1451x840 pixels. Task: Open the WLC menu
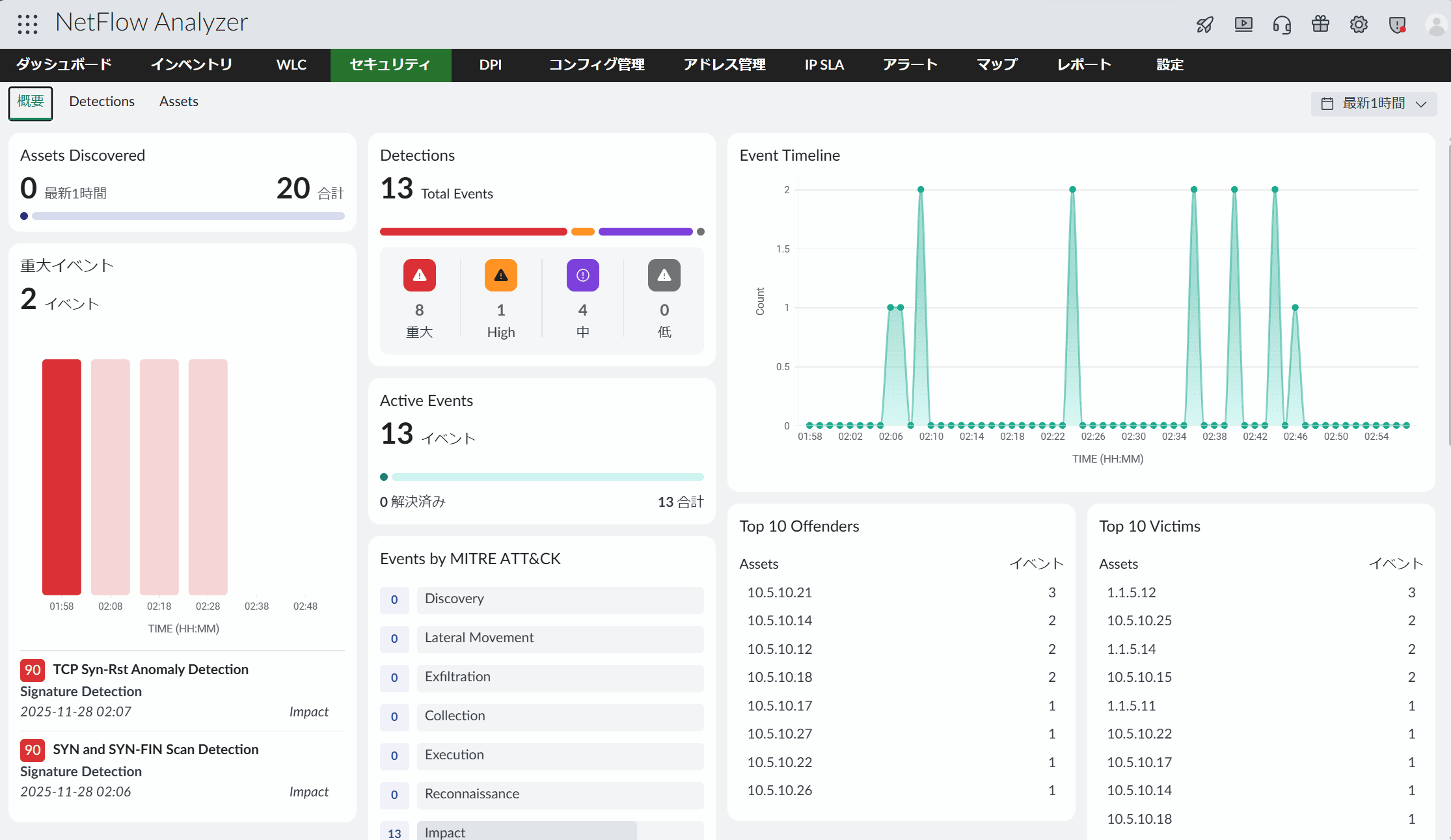(x=292, y=65)
